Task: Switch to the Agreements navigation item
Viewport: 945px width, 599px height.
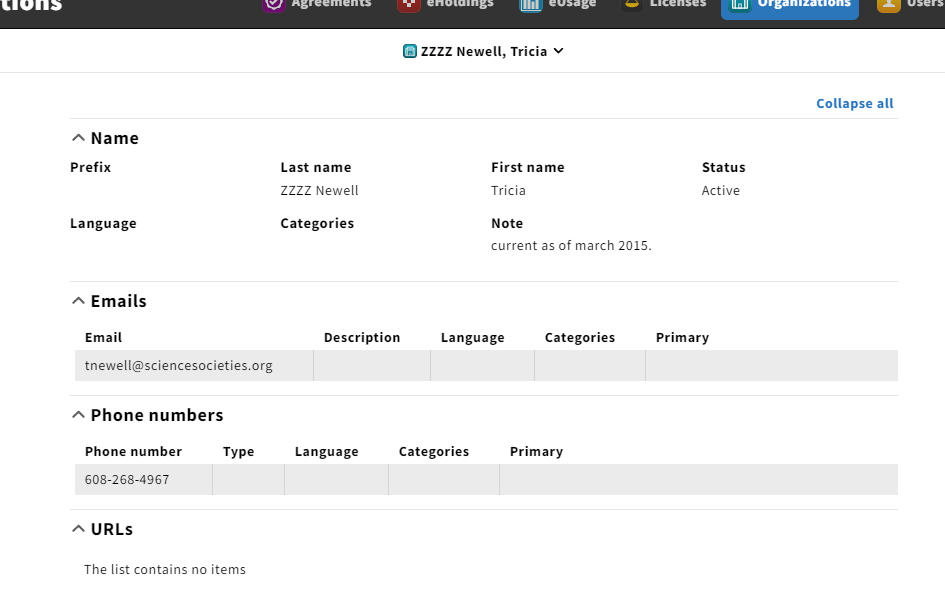Action: point(318,4)
